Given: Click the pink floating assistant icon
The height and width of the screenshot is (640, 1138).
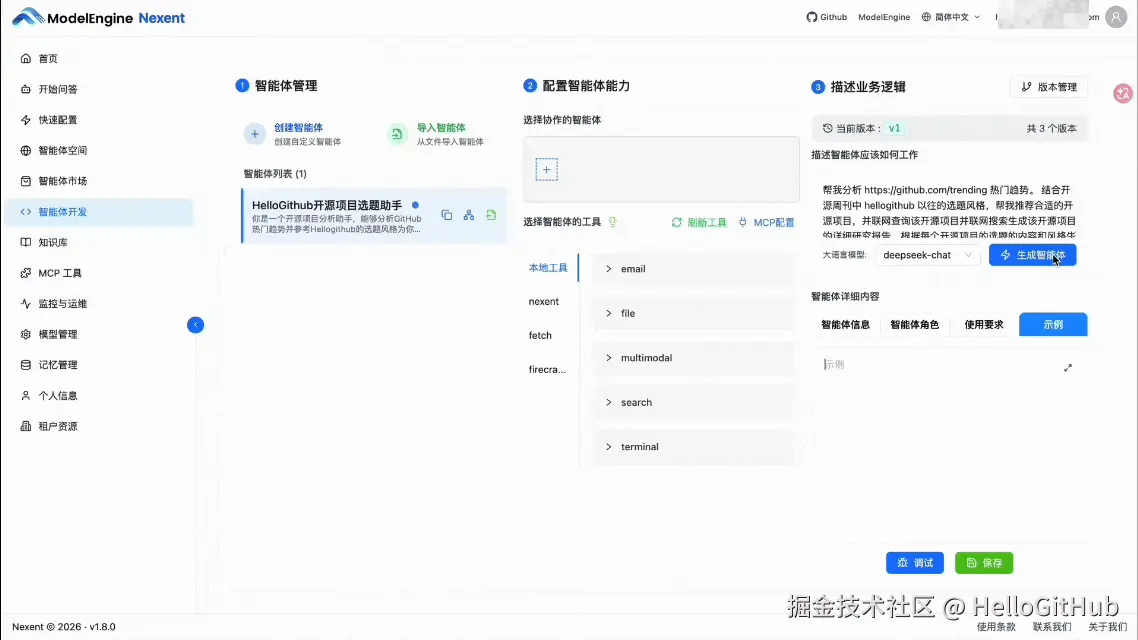Looking at the screenshot, I should pyautogui.click(x=1123, y=93).
